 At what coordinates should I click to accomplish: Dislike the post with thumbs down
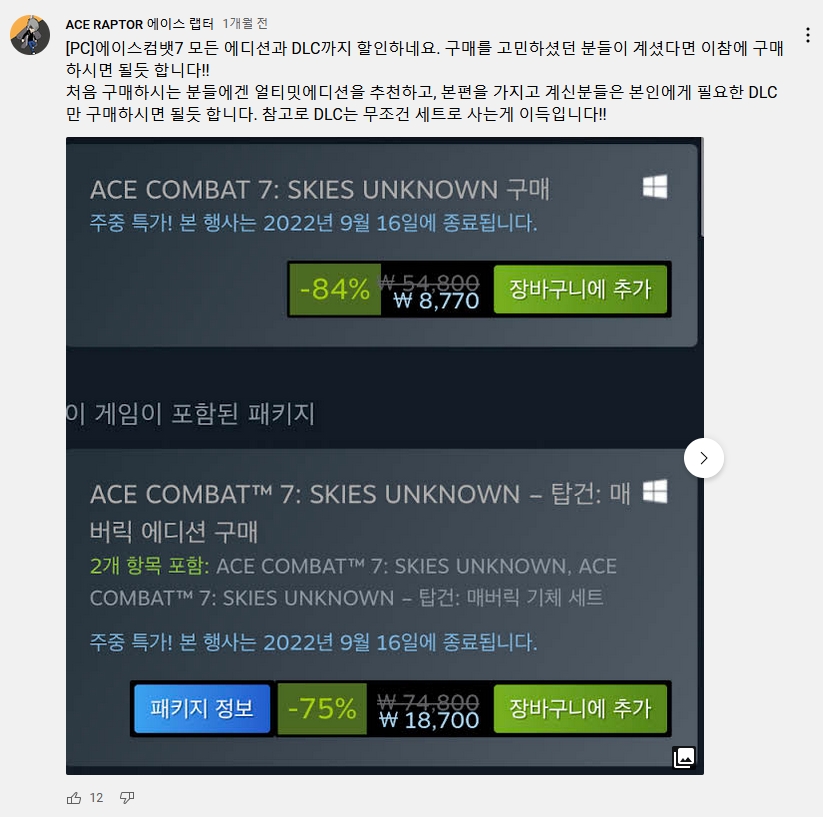(127, 798)
